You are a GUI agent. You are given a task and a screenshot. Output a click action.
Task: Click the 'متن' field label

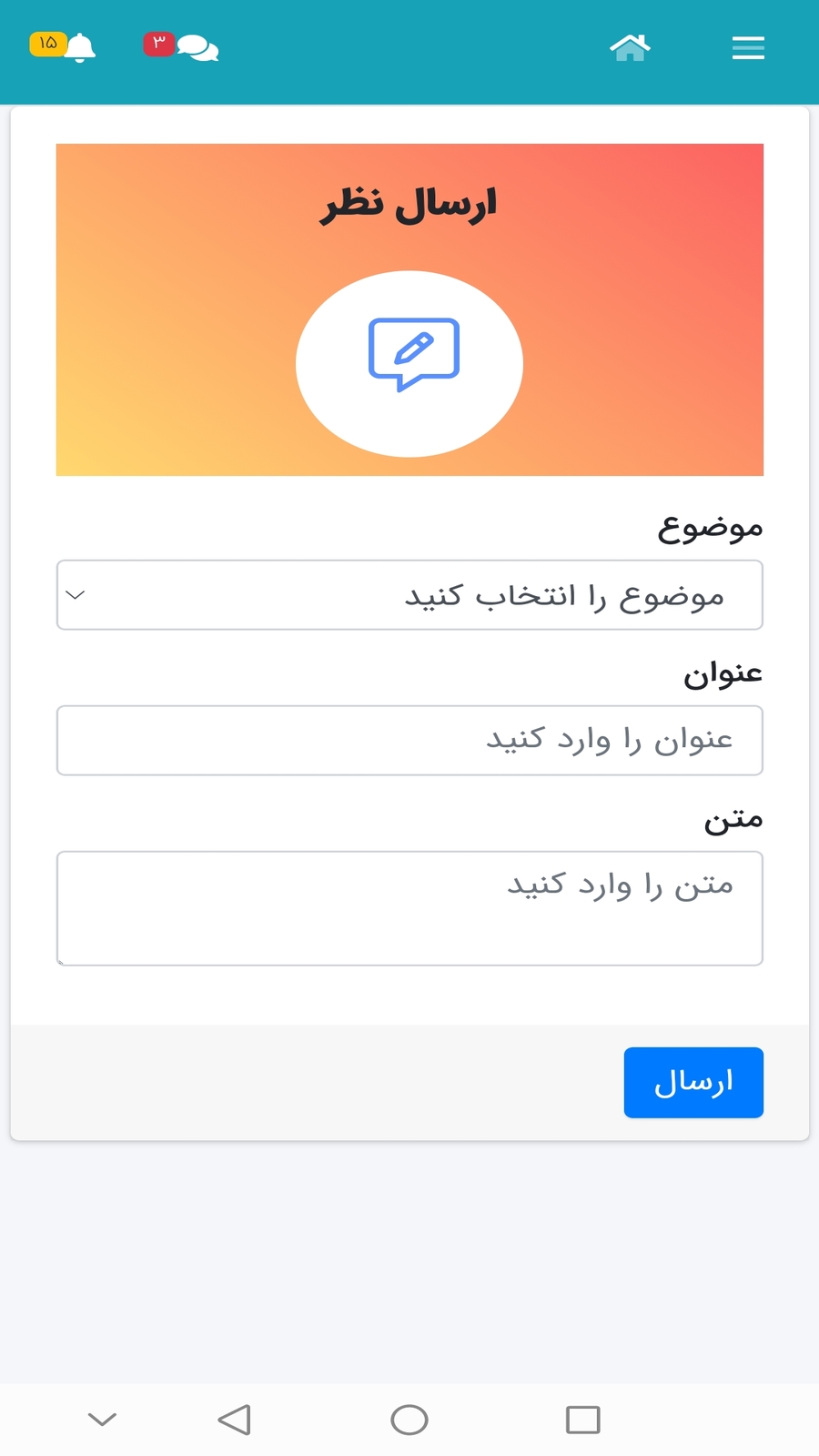tap(733, 819)
